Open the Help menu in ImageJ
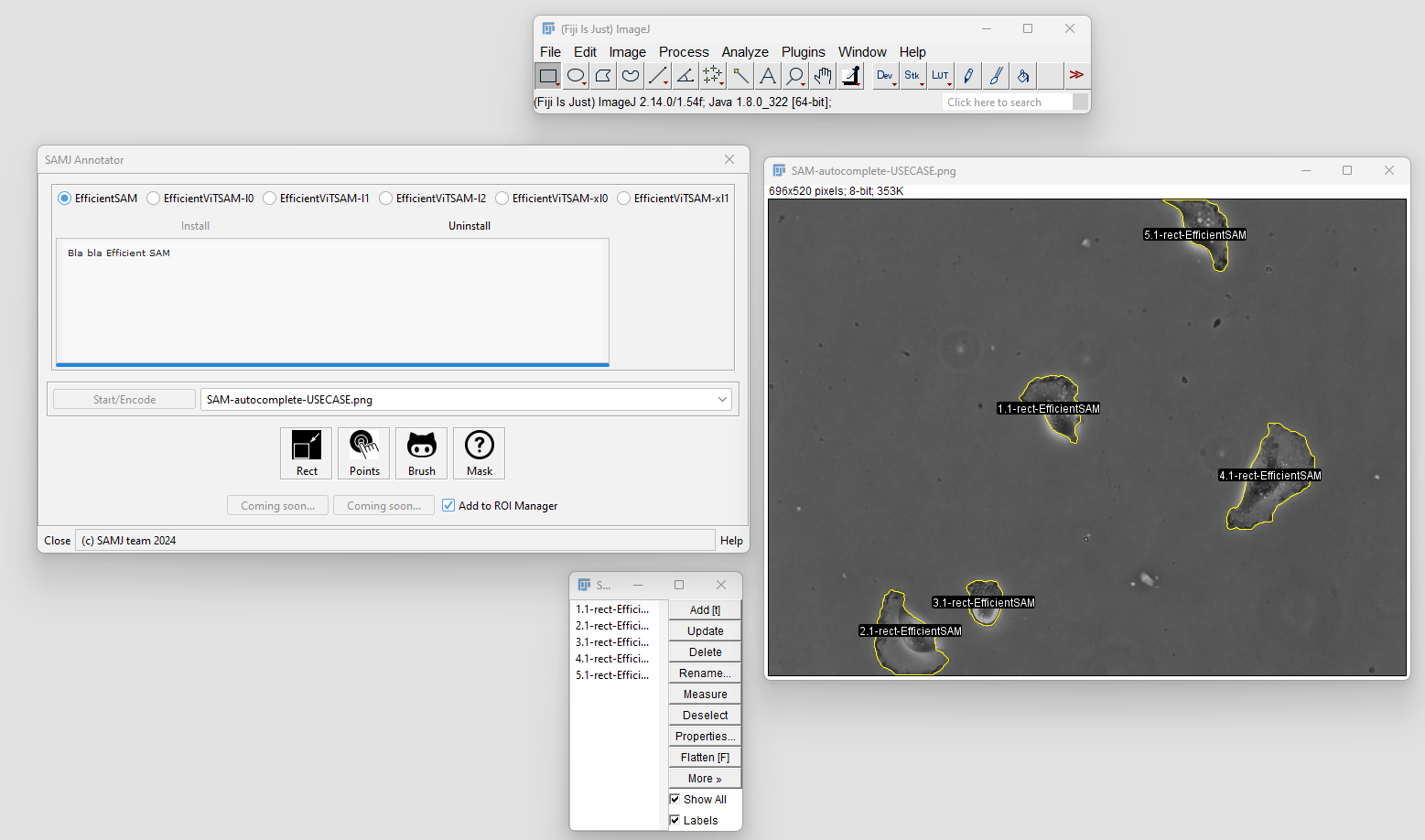1425x840 pixels. pos(912,52)
